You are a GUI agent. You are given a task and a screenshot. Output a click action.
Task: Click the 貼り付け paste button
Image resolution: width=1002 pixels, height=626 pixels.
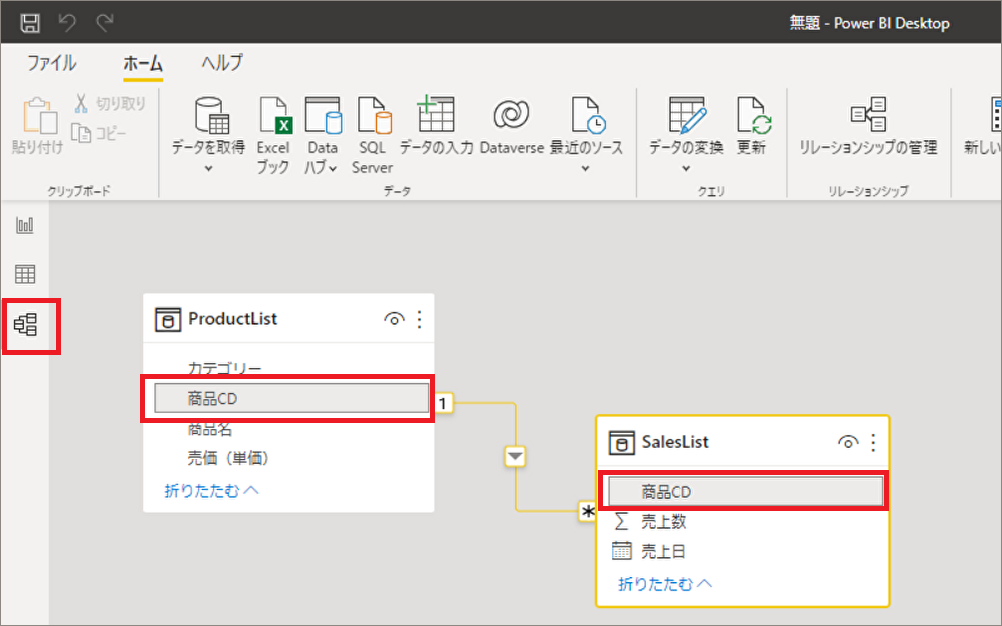(x=38, y=126)
